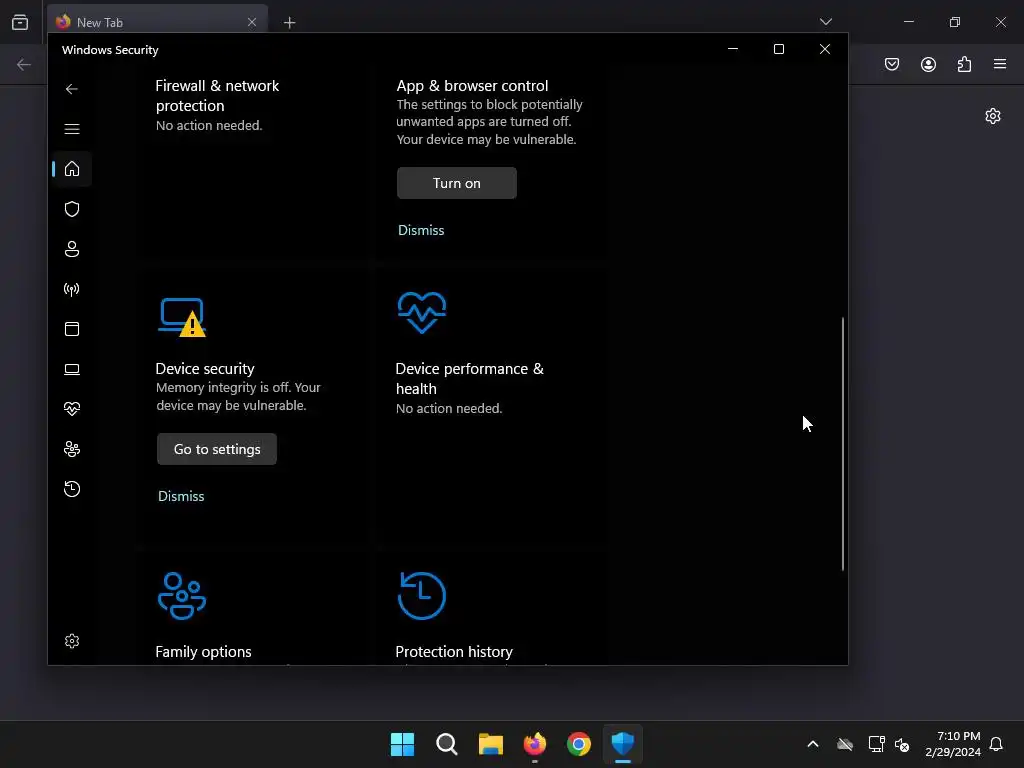
Task: Show hidden system tray icons
Action: (813, 744)
